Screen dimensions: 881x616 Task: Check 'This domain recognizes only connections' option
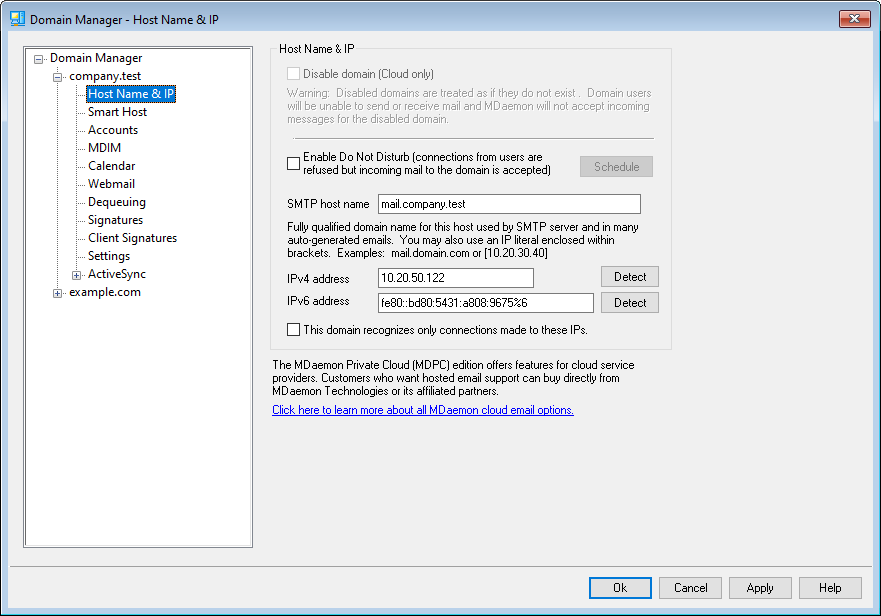coord(294,329)
